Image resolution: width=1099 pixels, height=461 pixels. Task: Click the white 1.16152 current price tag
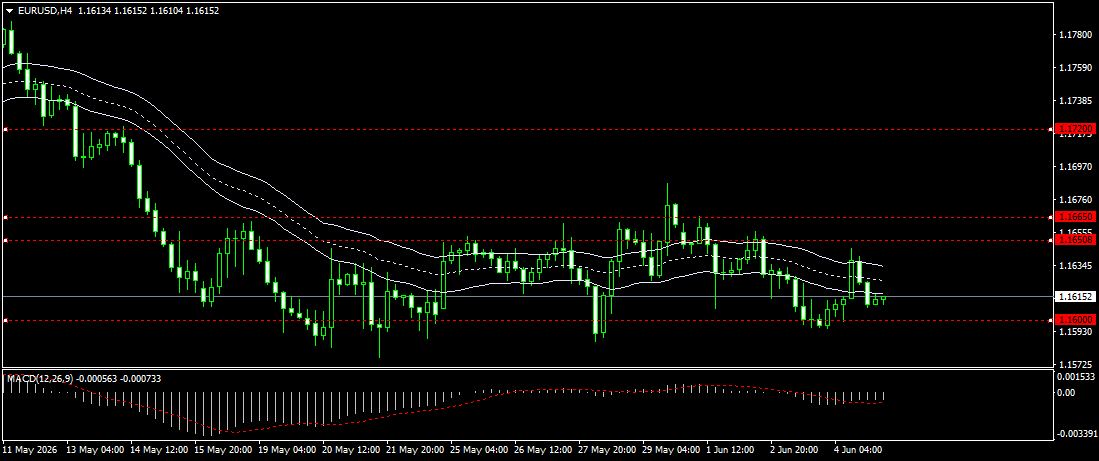pyautogui.click(x=1073, y=297)
